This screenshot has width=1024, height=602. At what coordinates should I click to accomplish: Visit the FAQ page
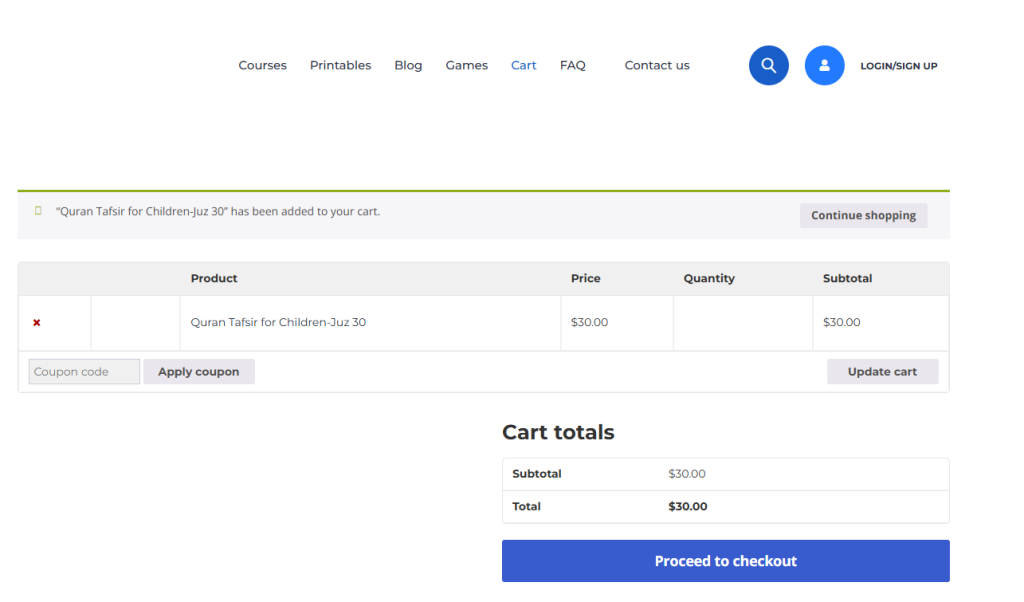(572, 65)
